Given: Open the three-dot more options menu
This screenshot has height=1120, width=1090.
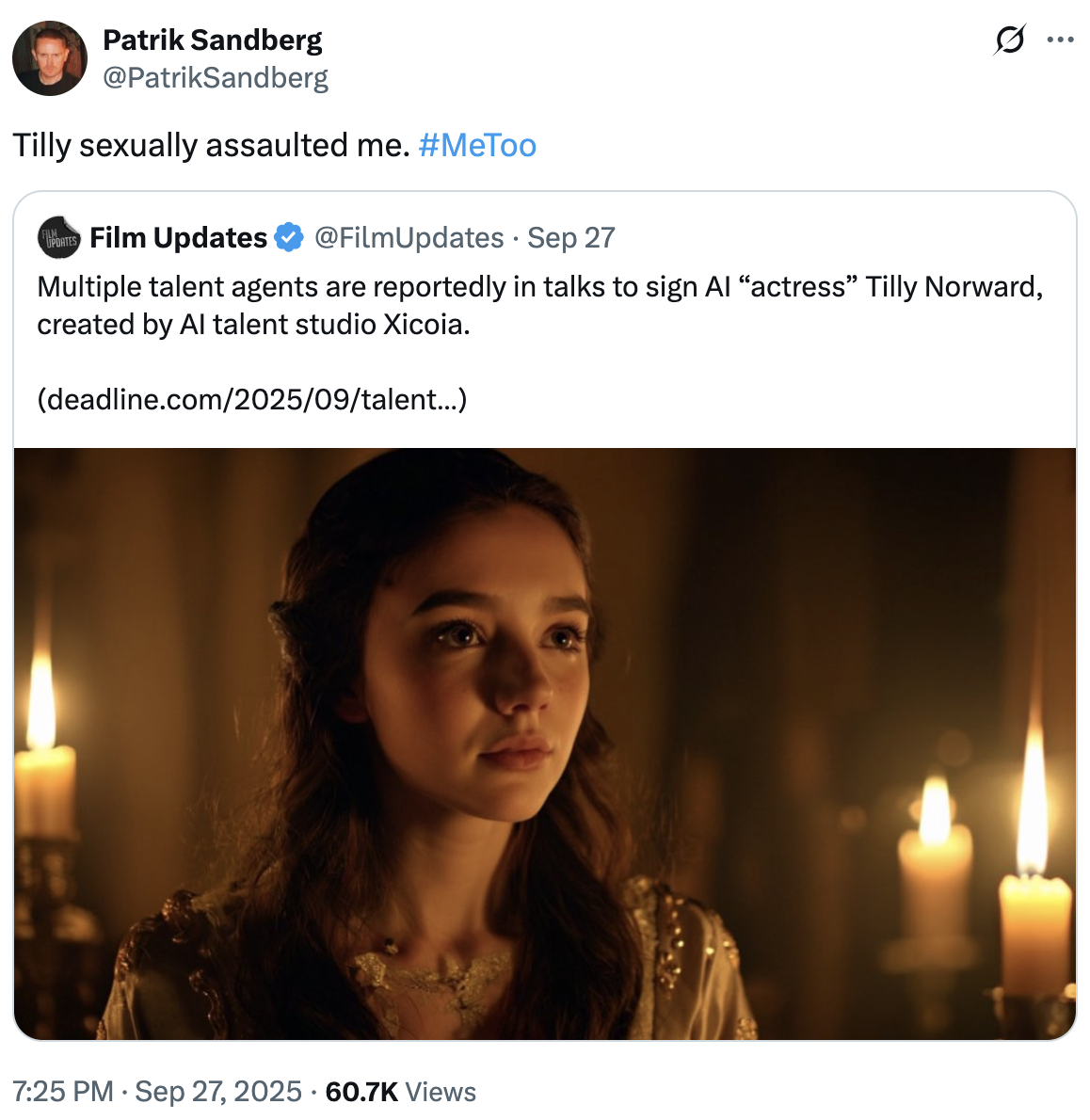Looking at the screenshot, I should pos(1064,40).
